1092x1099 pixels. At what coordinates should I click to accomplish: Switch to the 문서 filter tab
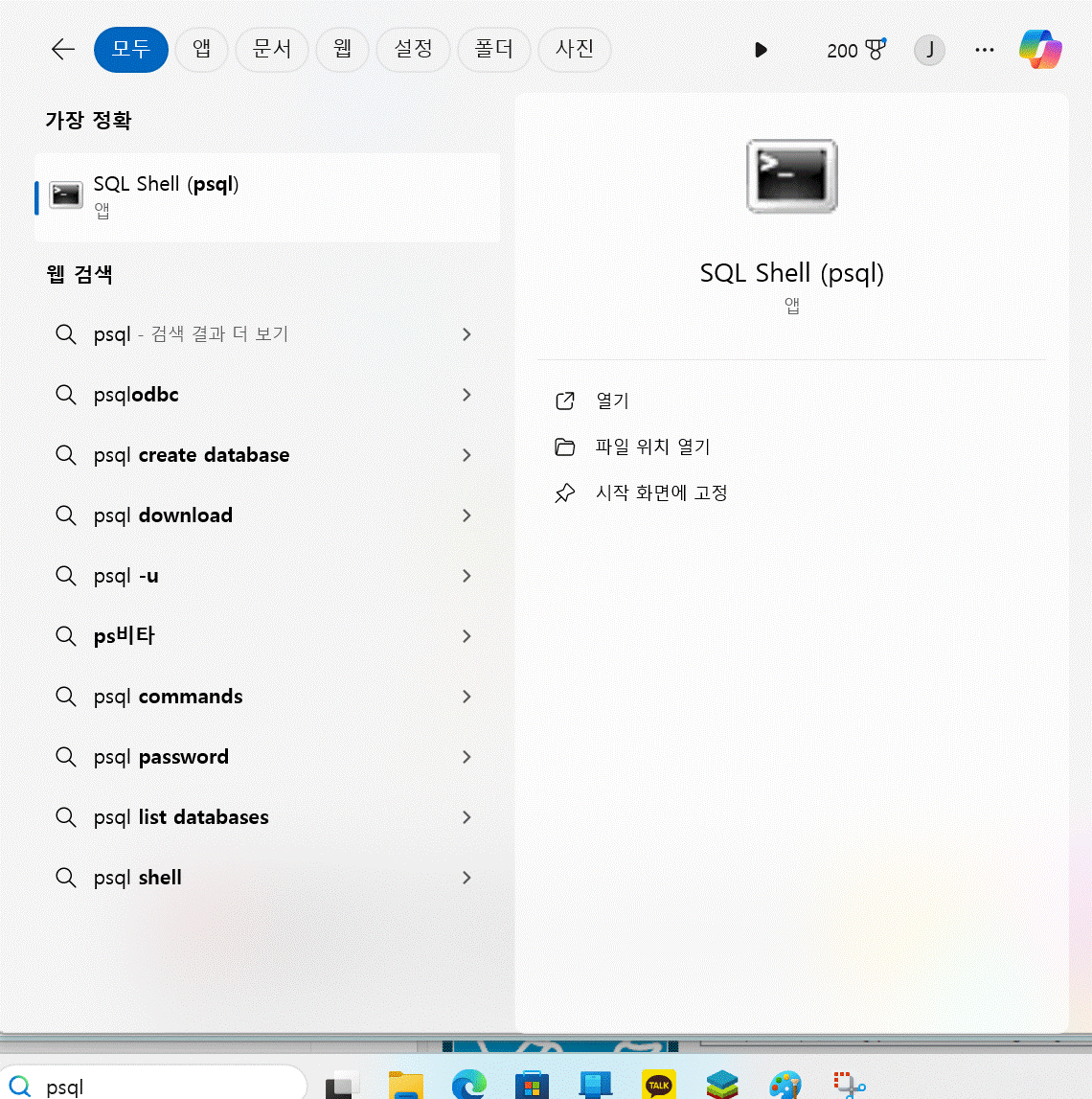271,49
